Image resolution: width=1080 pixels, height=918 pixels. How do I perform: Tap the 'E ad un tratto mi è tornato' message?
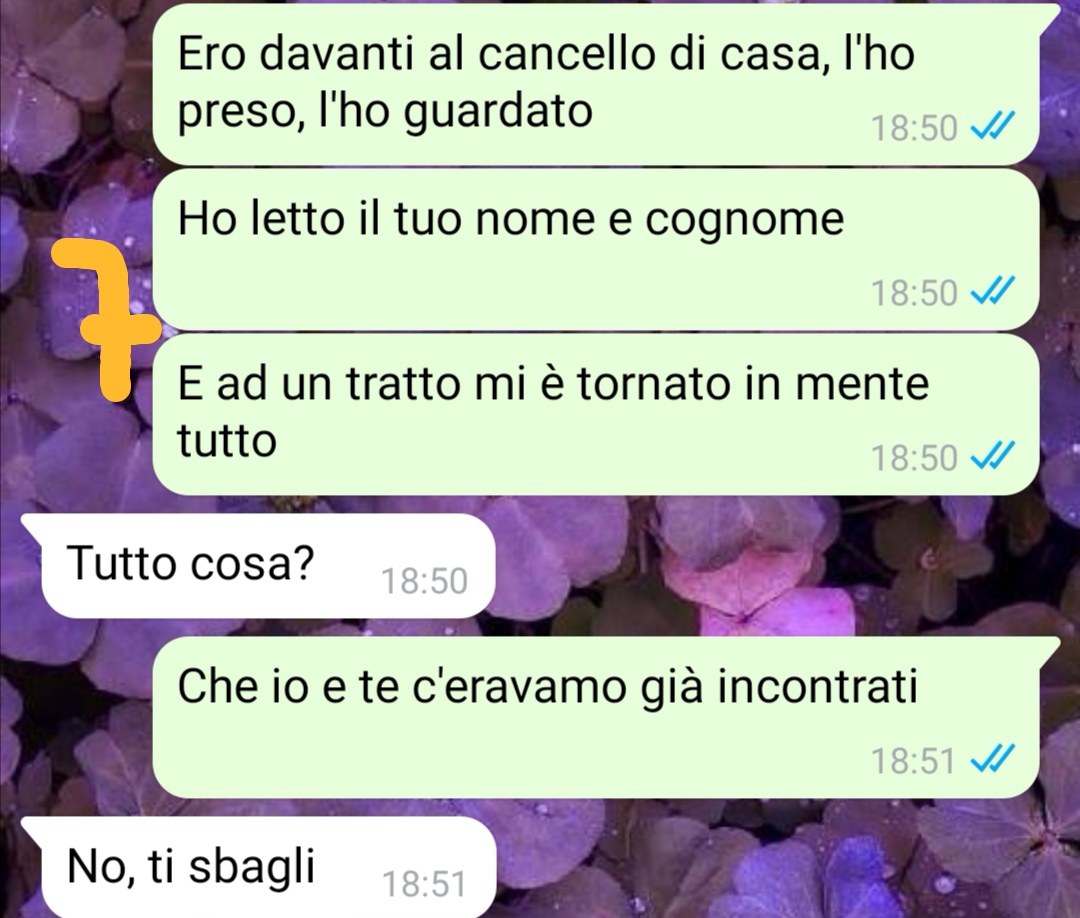tap(595, 414)
